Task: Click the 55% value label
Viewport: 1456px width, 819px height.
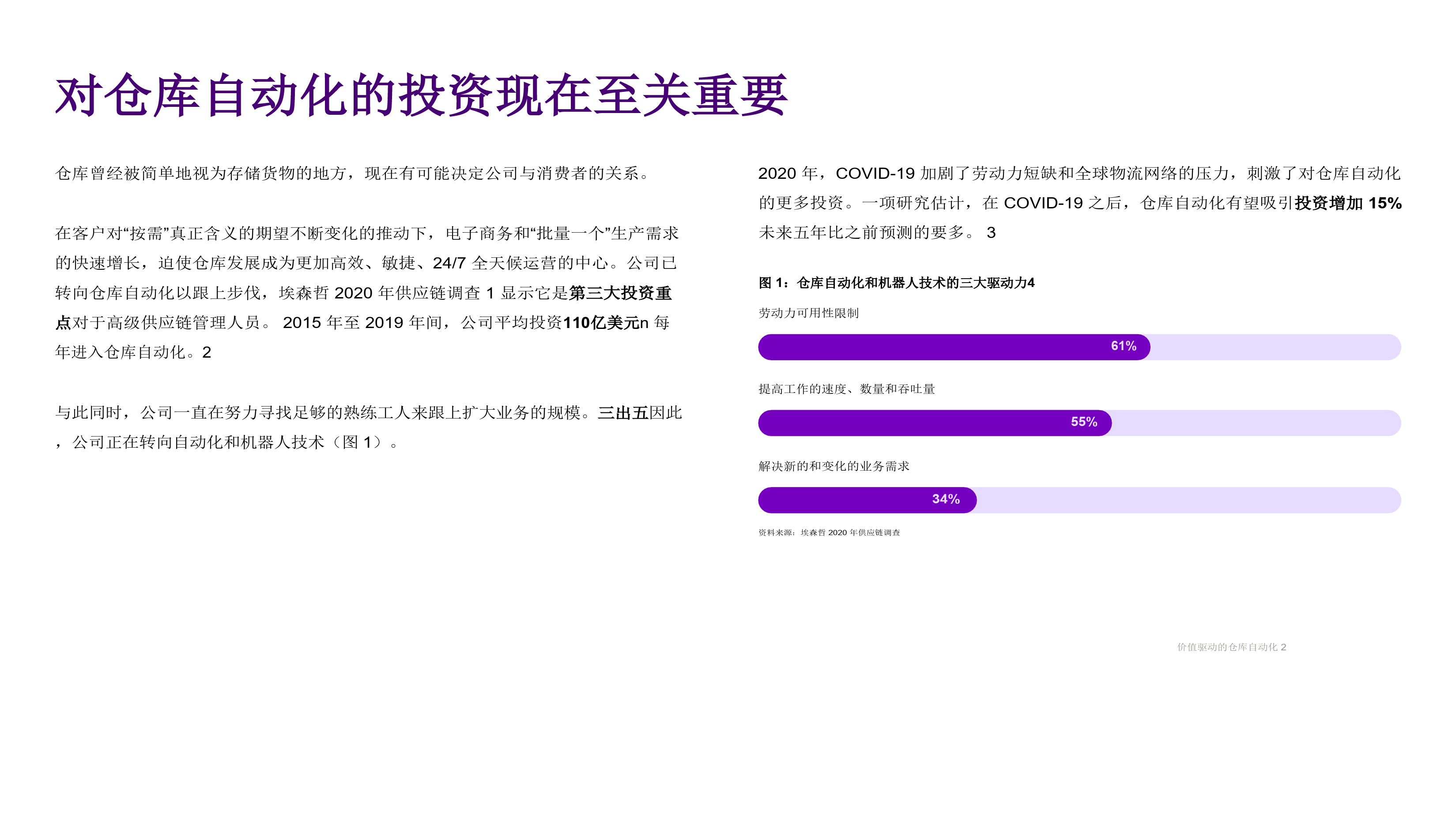Action: click(1084, 422)
